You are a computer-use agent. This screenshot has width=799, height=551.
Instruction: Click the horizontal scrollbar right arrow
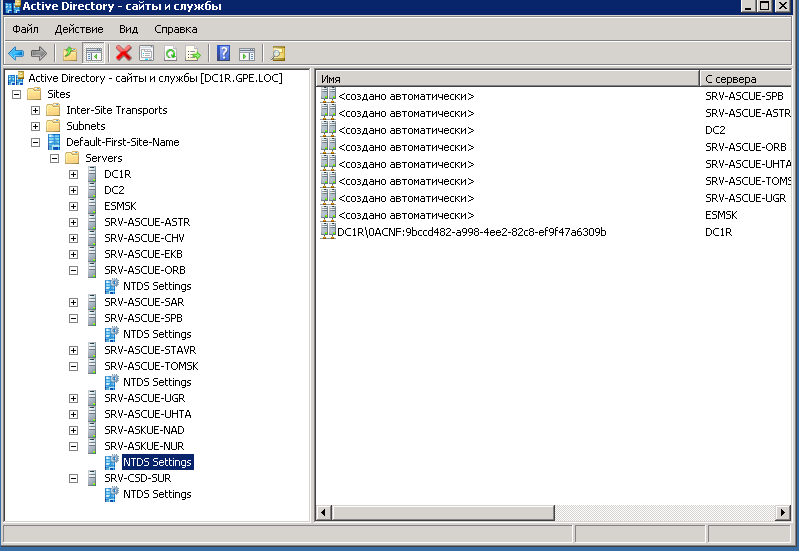(783, 512)
